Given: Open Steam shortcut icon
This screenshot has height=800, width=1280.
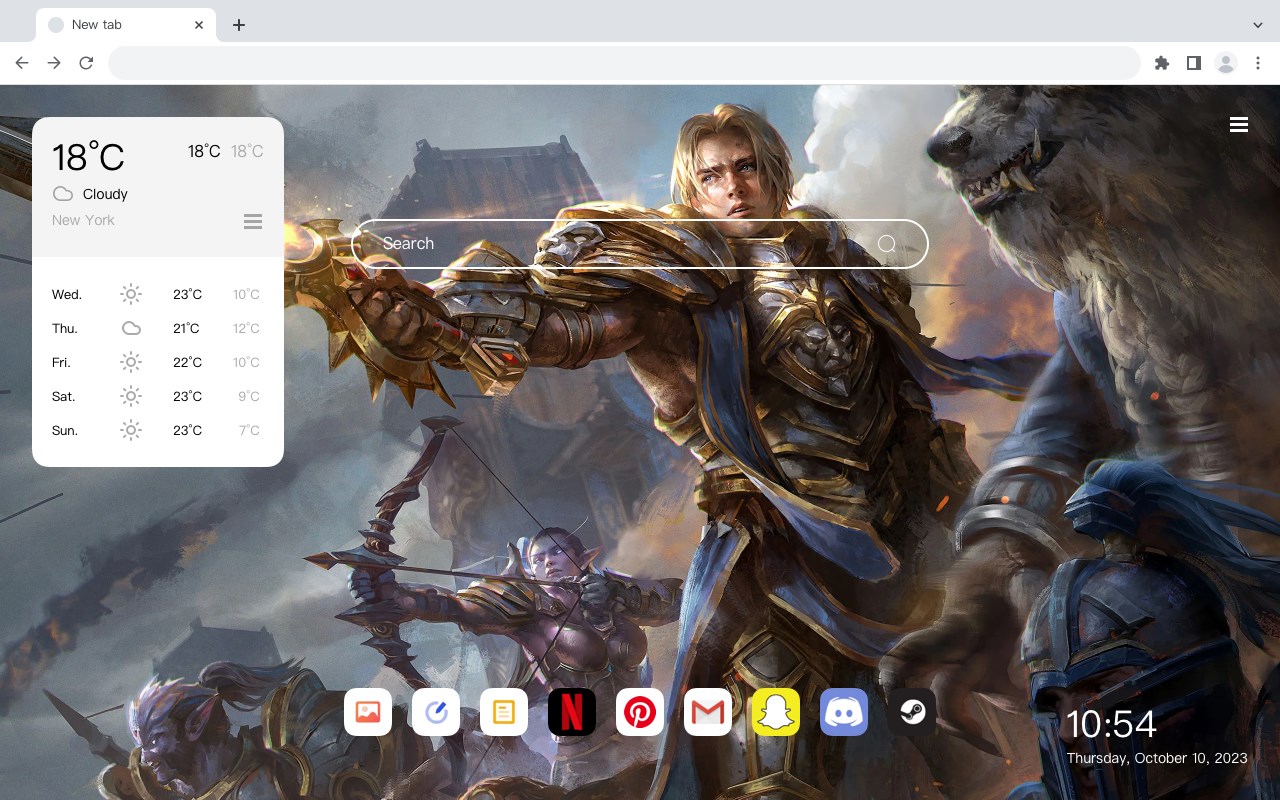Looking at the screenshot, I should pos(912,712).
